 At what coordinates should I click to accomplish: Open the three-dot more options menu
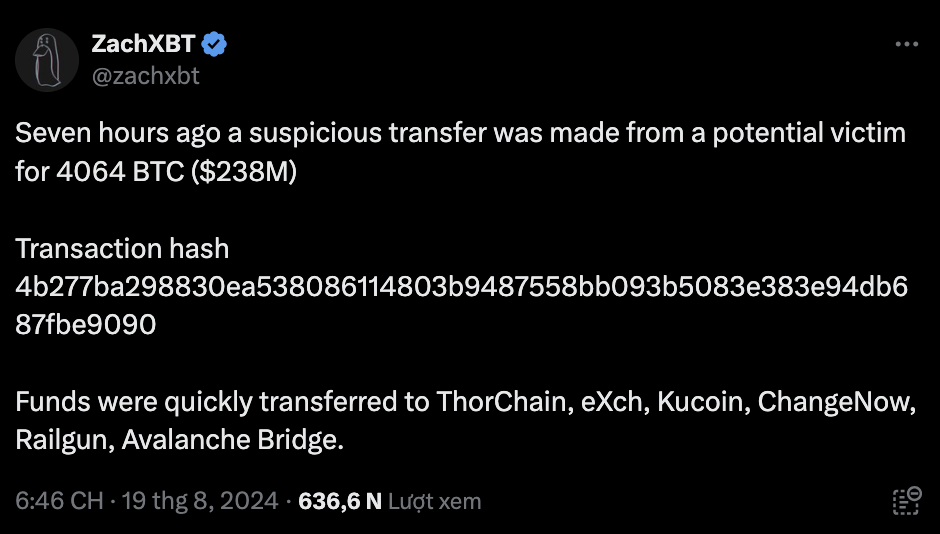tap(906, 44)
